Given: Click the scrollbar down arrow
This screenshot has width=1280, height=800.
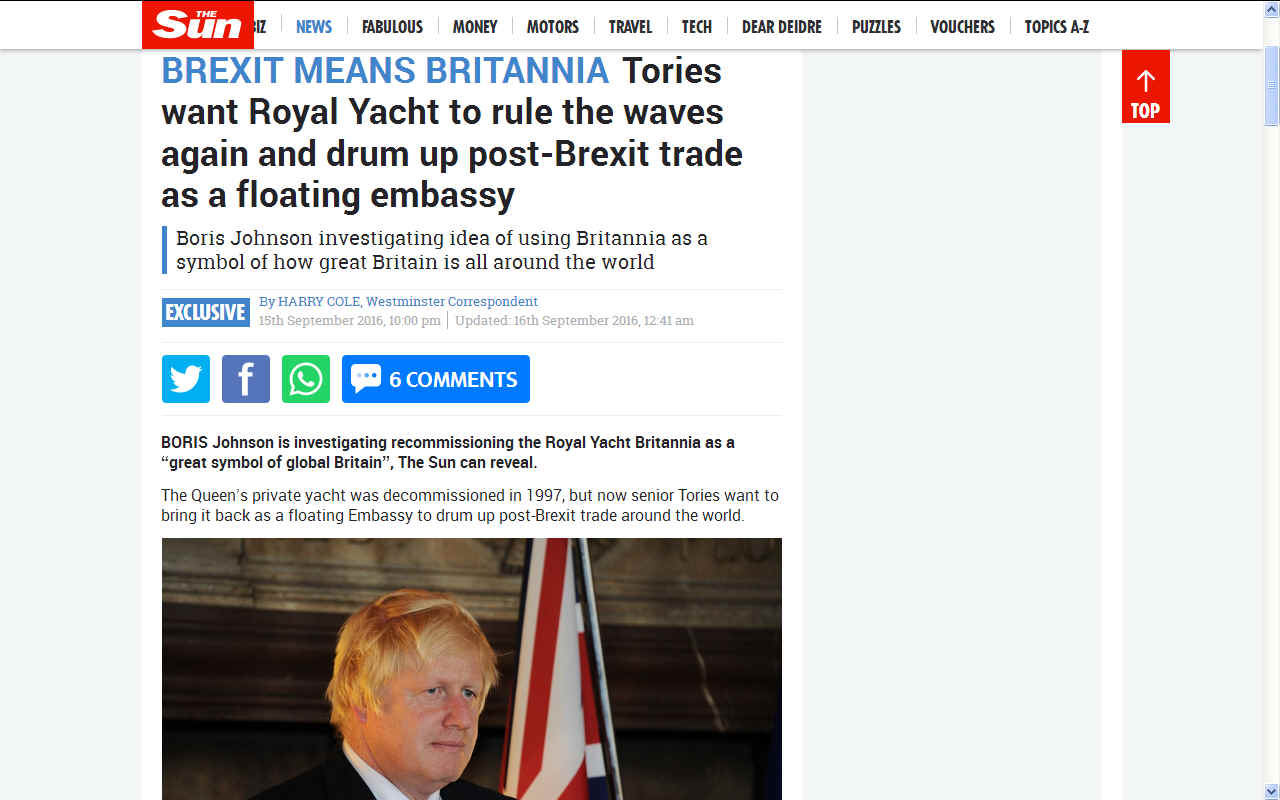Looking at the screenshot, I should (1272, 792).
